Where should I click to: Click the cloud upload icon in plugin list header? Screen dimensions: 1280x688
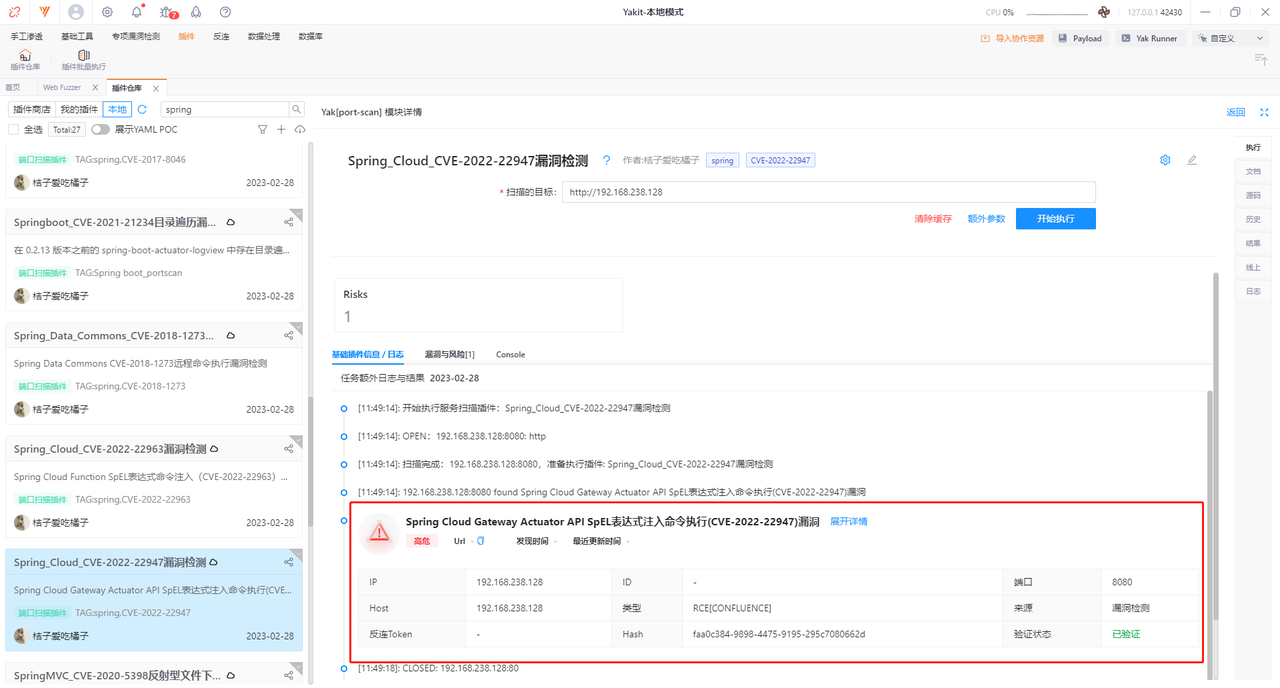tap(298, 129)
